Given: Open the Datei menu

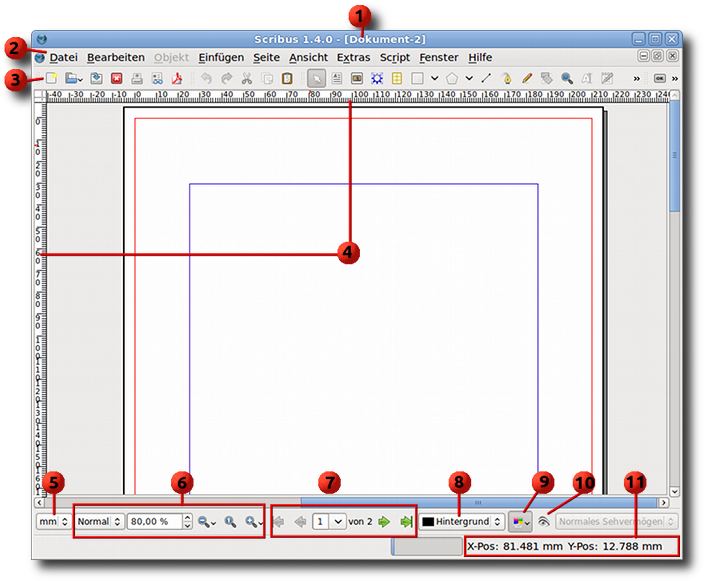Looking at the screenshot, I should click(x=63, y=57).
